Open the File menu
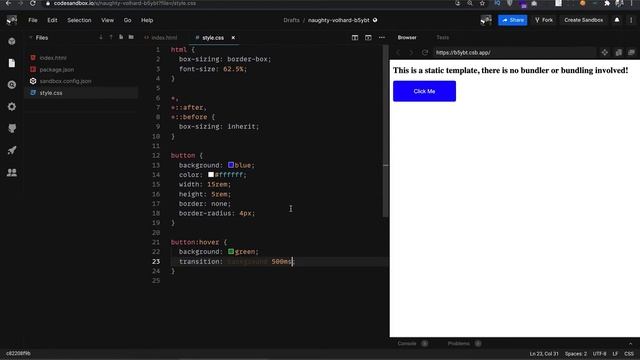The height and width of the screenshot is (360, 640). coord(33,20)
